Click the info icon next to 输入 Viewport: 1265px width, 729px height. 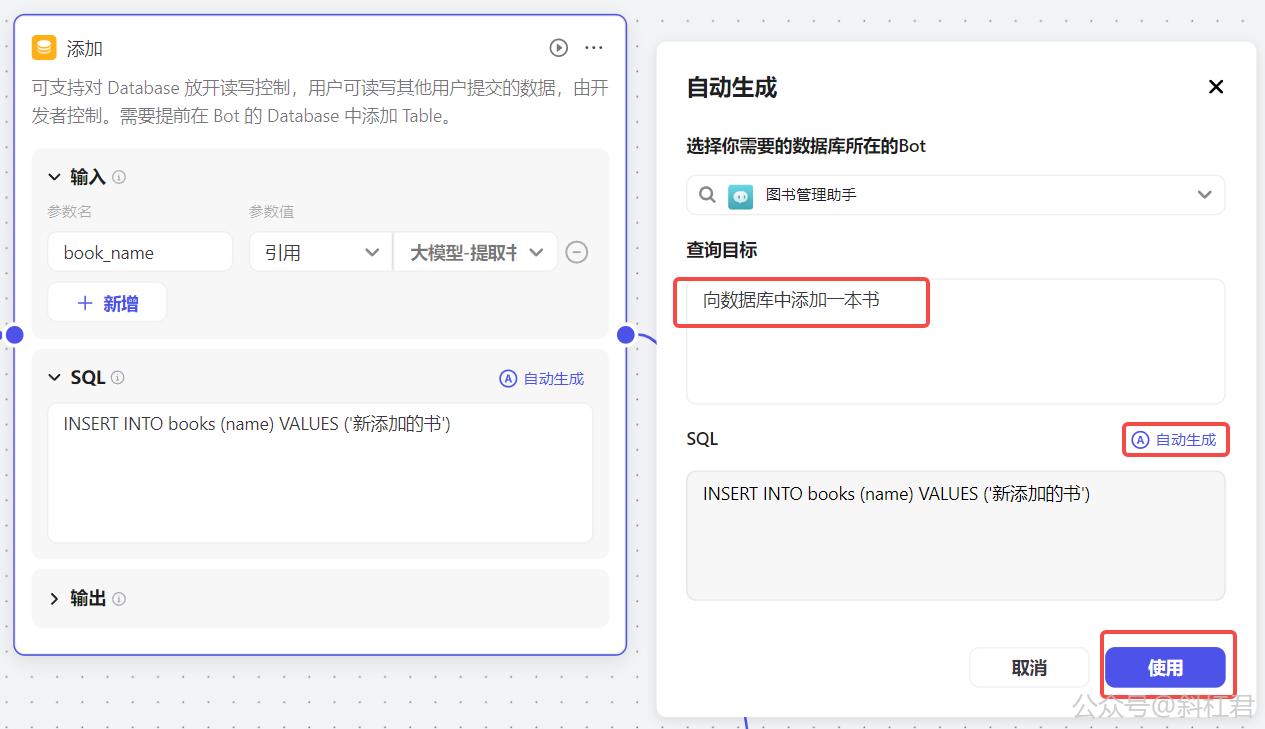[x=119, y=177]
